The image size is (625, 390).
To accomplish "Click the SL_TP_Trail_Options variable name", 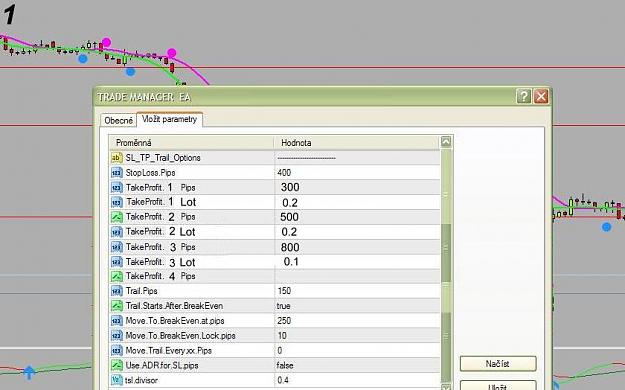I will tap(163, 158).
